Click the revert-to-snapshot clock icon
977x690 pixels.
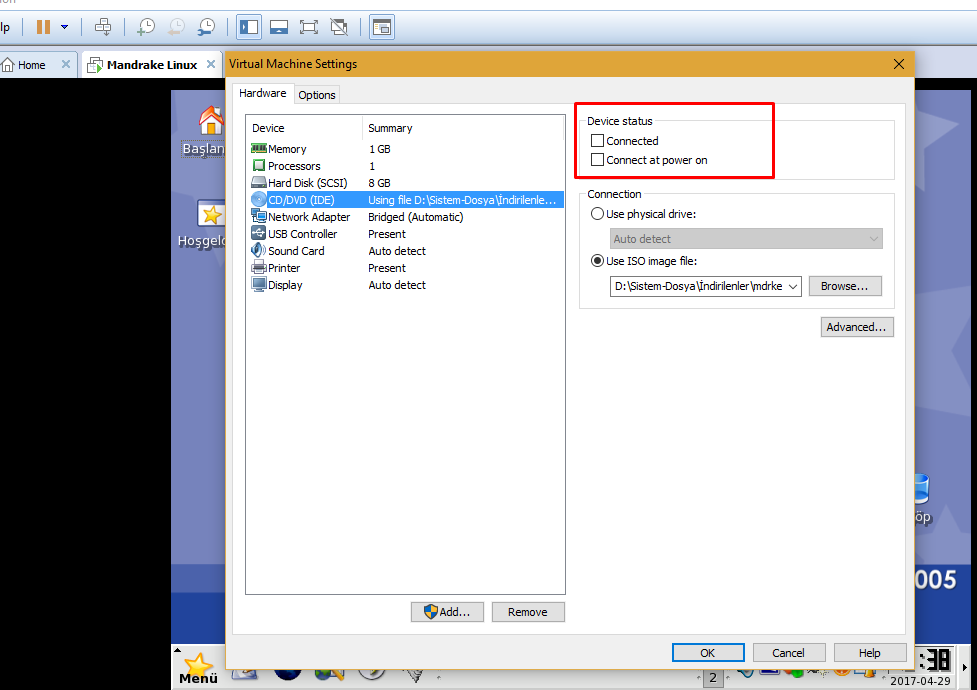coord(176,27)
